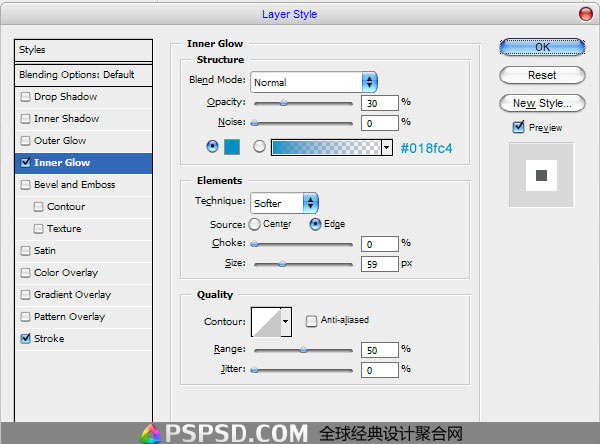Select the gradient fill radio button

pos(259,147)
